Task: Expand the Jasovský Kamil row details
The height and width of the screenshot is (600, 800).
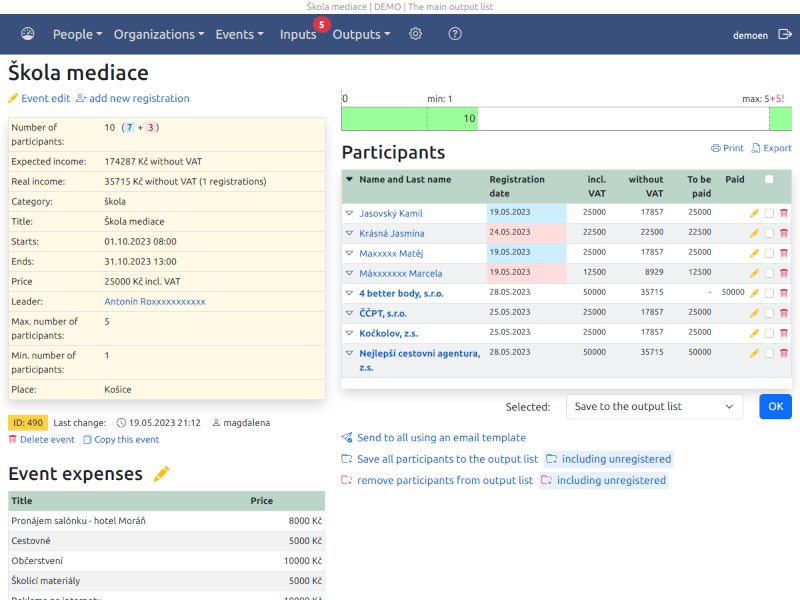Action: [349, 213]
